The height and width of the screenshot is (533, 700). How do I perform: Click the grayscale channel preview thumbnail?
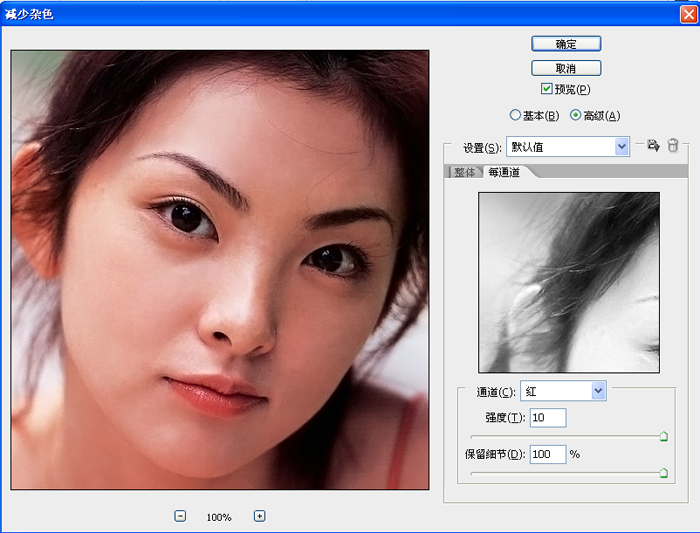point(569,283)
